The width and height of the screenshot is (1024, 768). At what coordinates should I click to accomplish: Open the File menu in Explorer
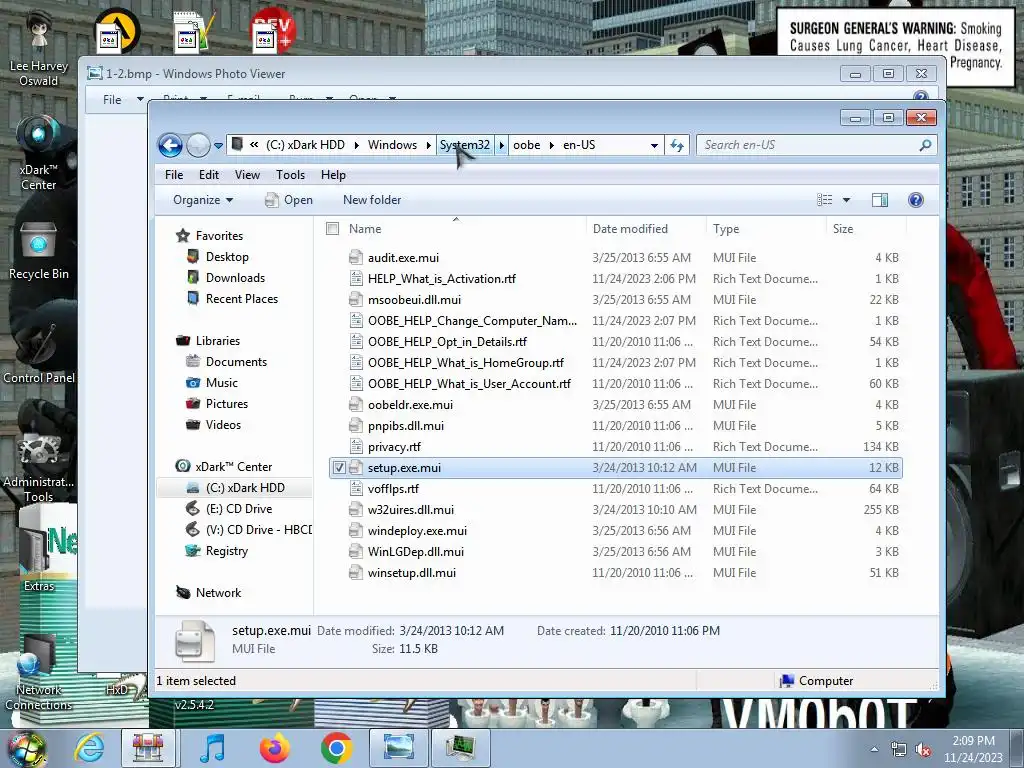pyautogui.click(x=174, y=175)
